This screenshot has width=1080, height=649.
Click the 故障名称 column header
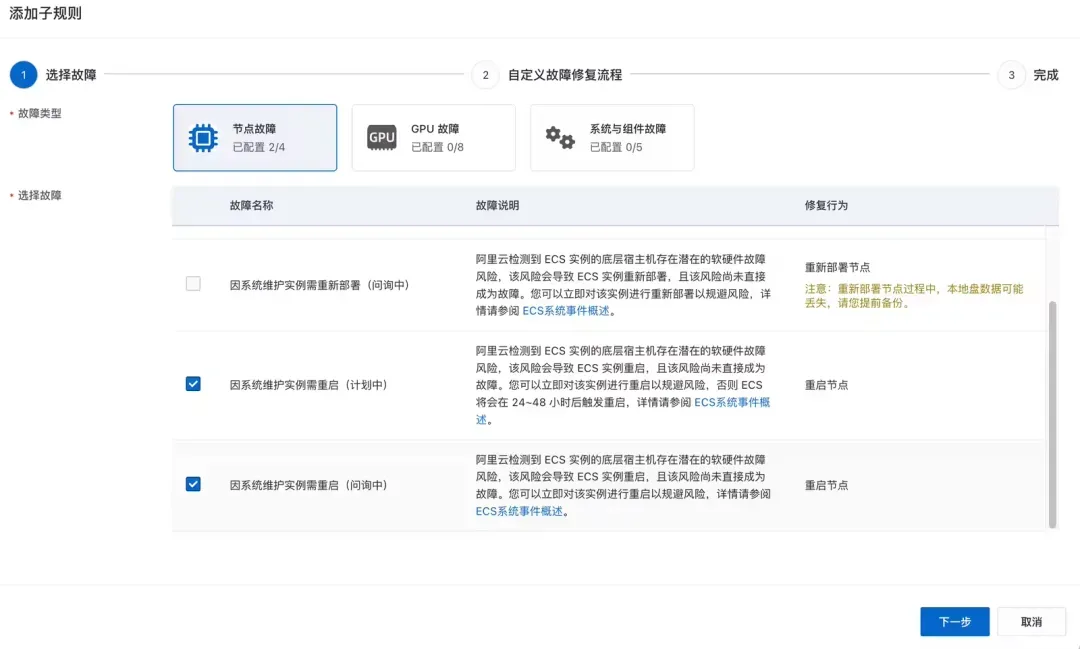pos(251,205)
